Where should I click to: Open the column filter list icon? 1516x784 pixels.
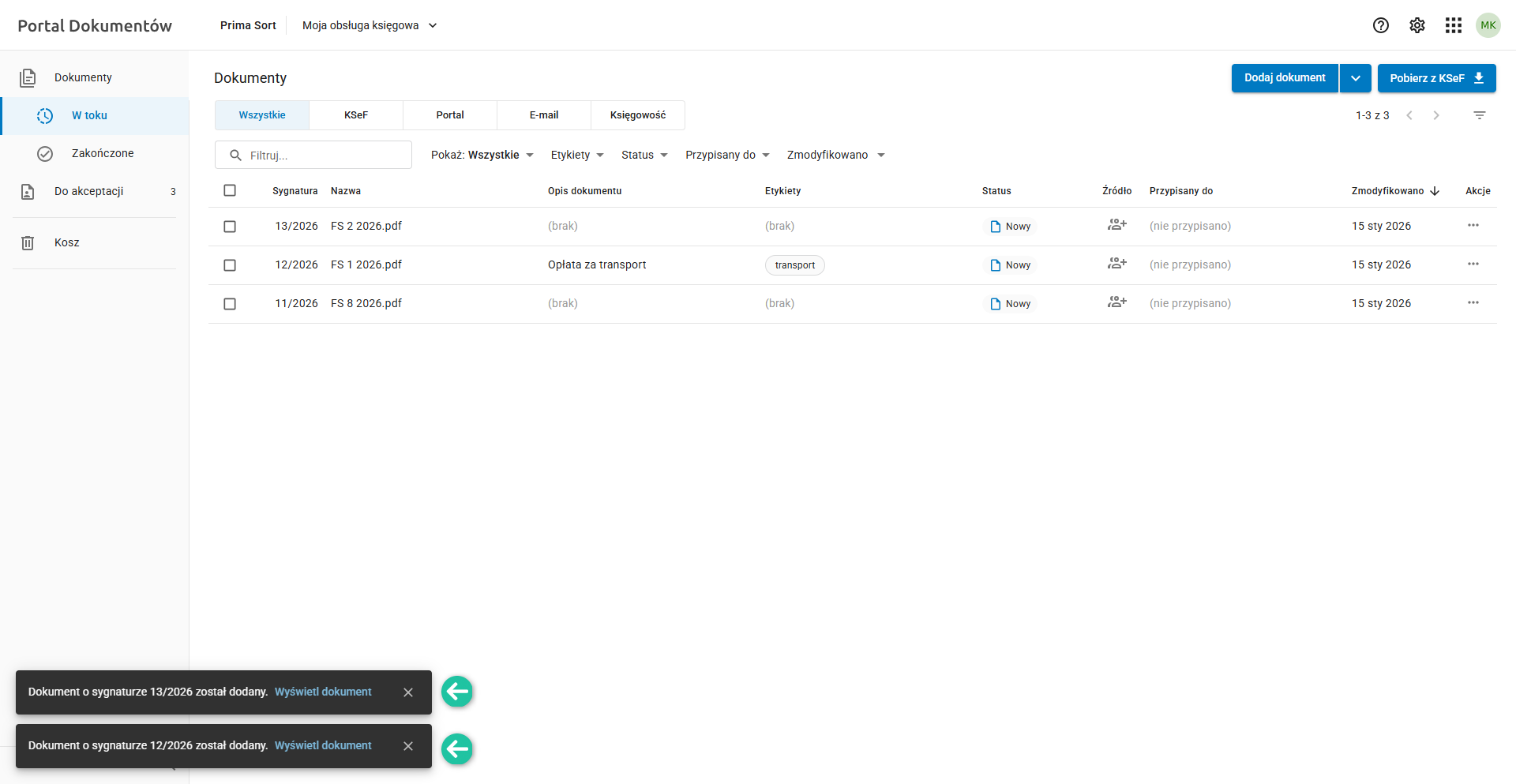pos(1480,115)
